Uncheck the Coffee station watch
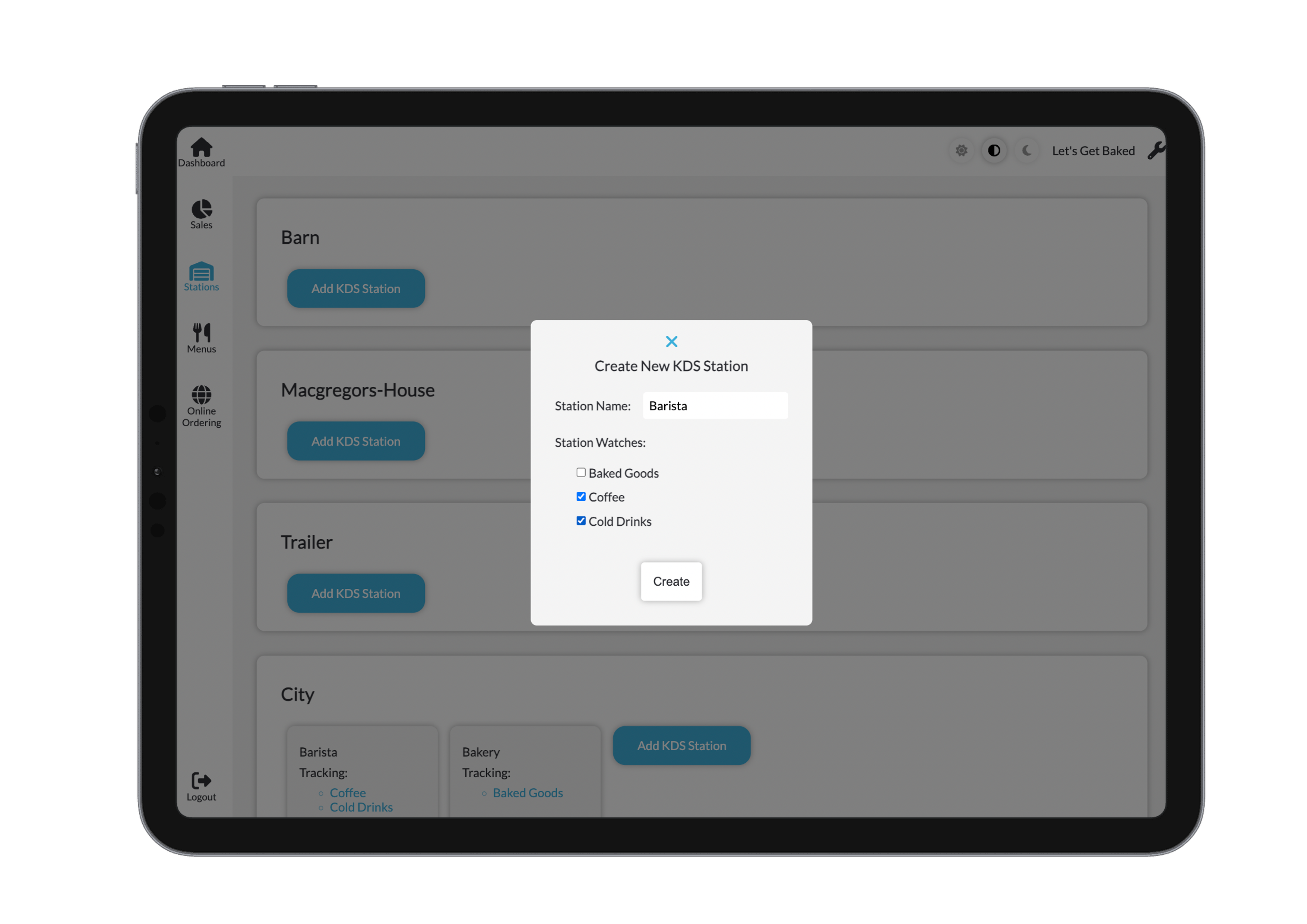Viewport: 1307px width, 924px height. point(581,496)
